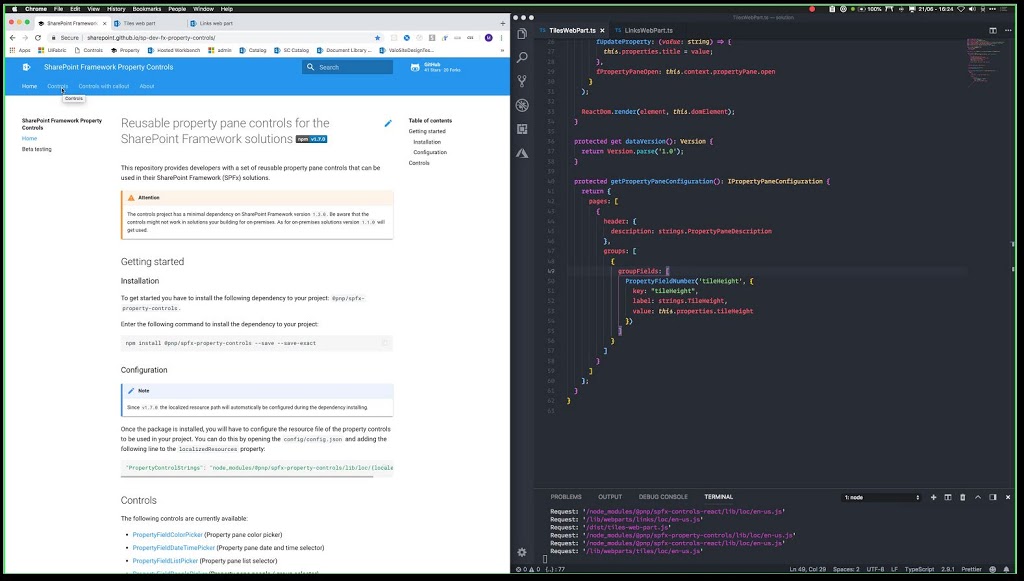Image resolution: width=1024 pixels, height=581 pixels.
Task: Show more bookmarks with the overflow chevron
Action: [x=502, y=50]
